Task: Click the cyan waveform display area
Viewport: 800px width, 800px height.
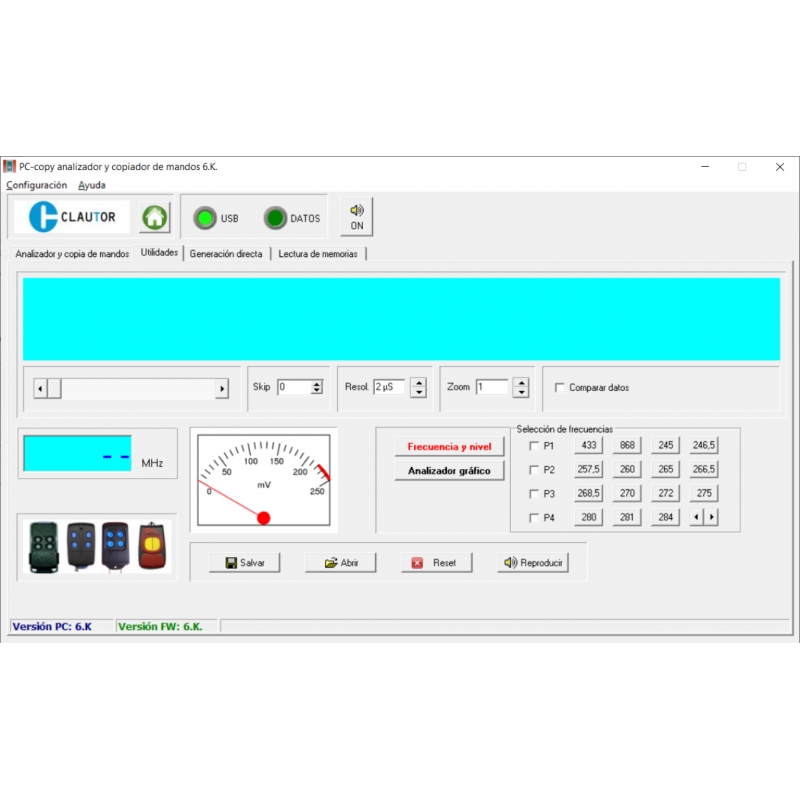Action: tap(401, 319)
